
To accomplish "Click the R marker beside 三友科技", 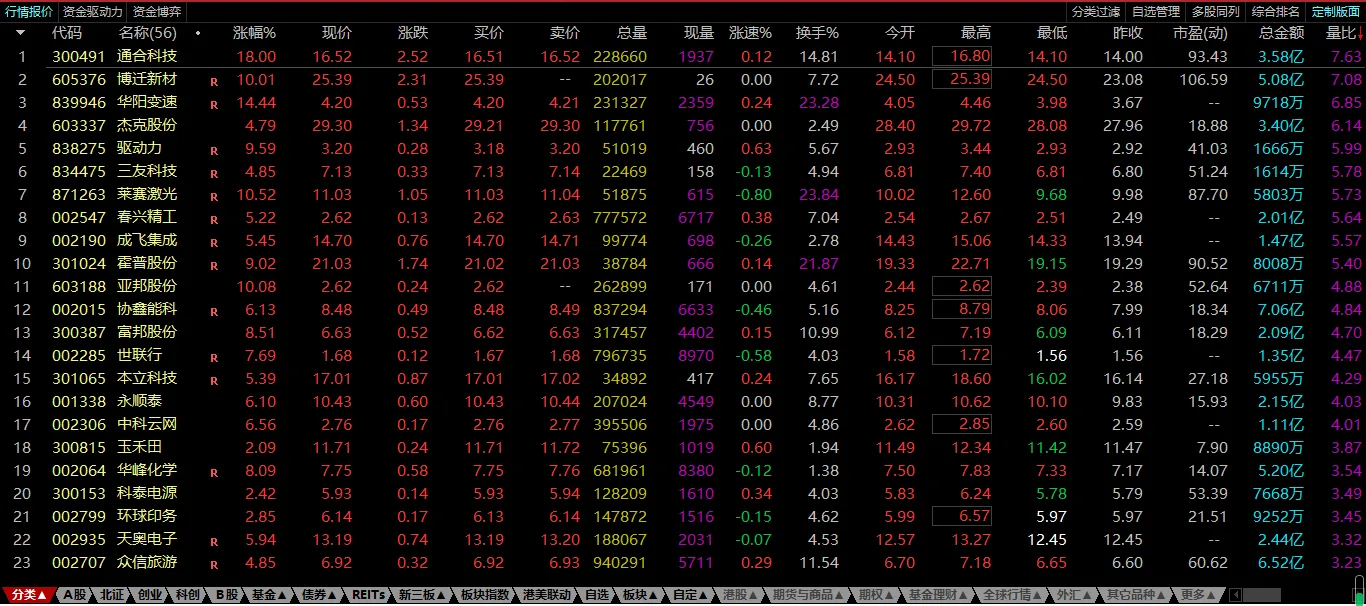I will 214,173.
